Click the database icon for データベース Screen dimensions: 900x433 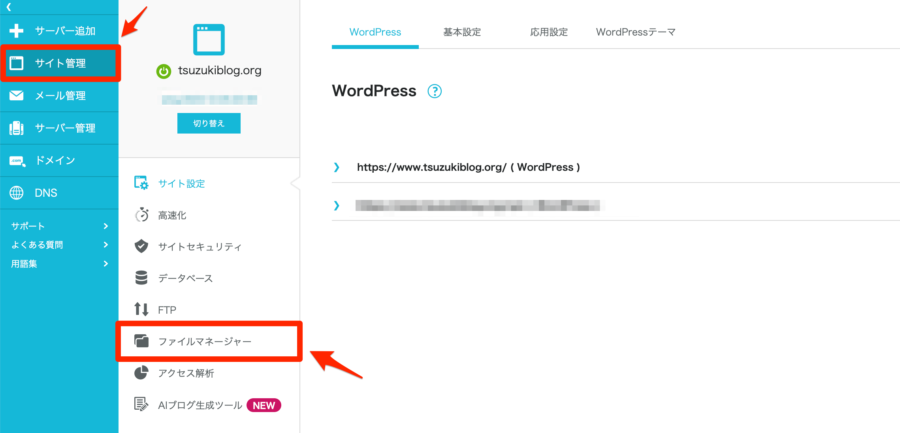tap(141, 279)
